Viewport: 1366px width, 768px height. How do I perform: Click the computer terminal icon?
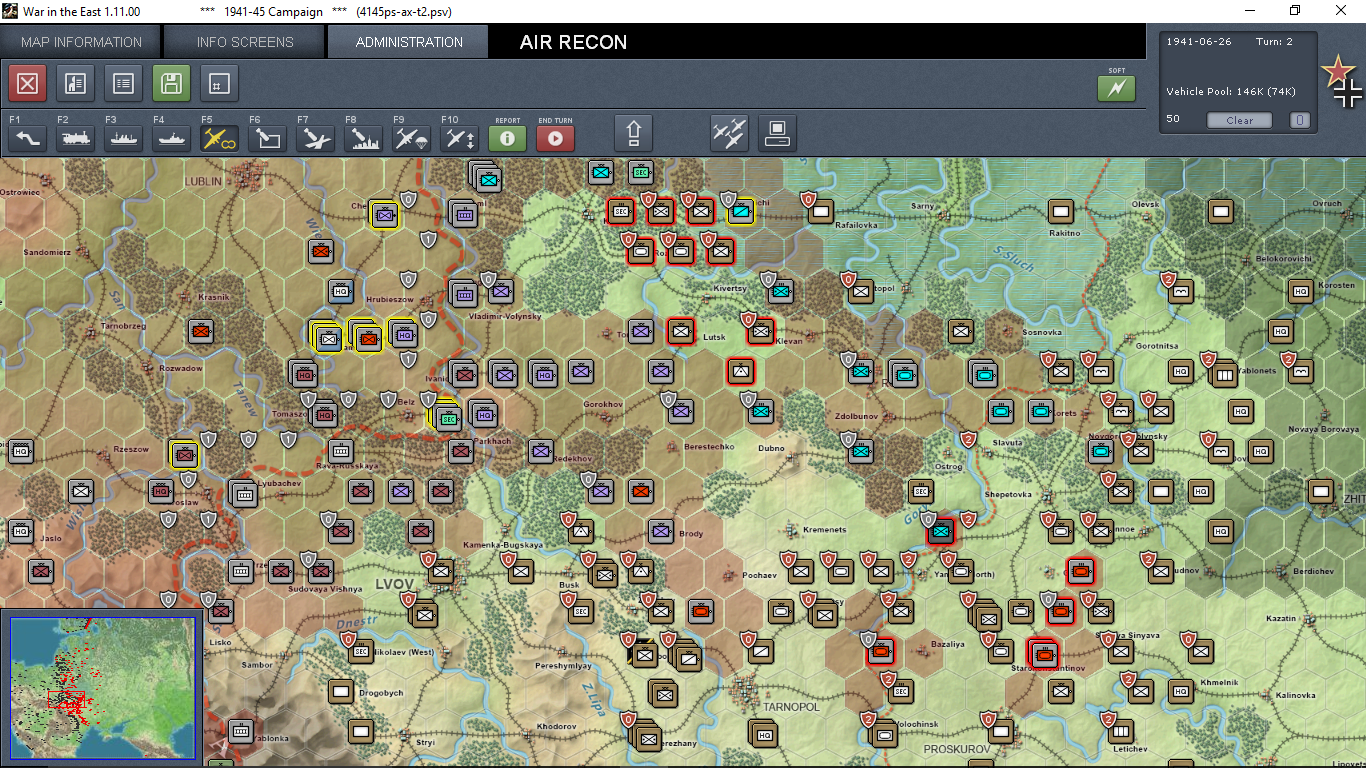click(x=777, y=133)
